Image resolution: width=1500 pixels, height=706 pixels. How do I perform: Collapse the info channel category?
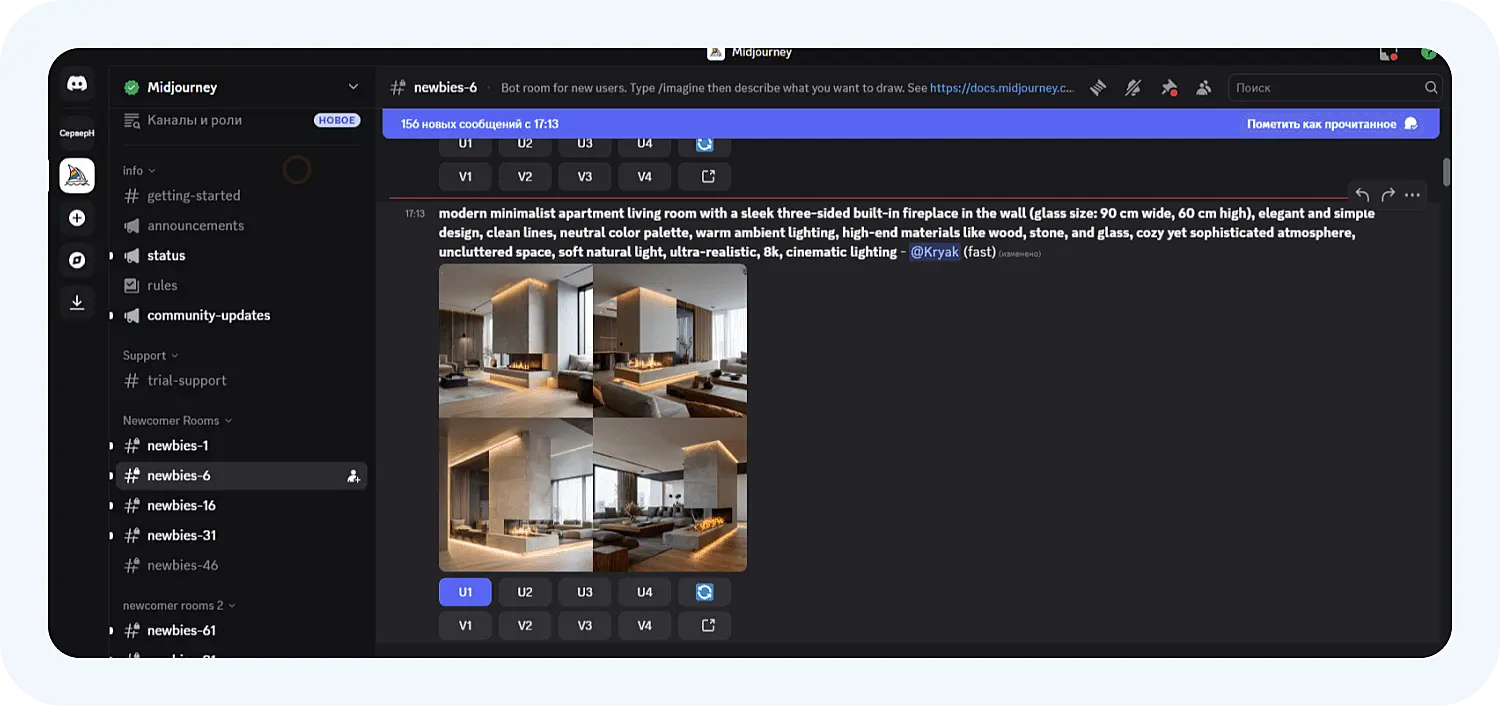[139, 171]
